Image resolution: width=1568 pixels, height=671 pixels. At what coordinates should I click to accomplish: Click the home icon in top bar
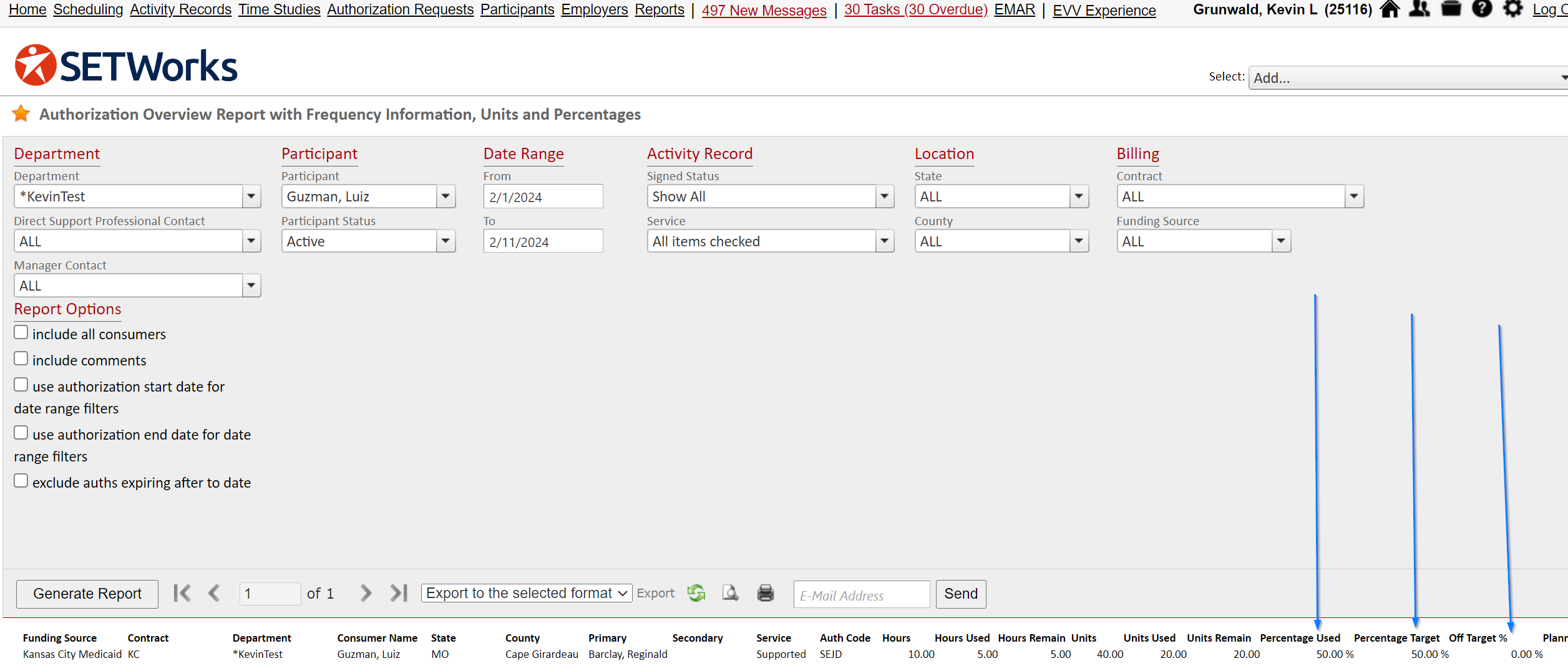click(x=1390, y=9)
